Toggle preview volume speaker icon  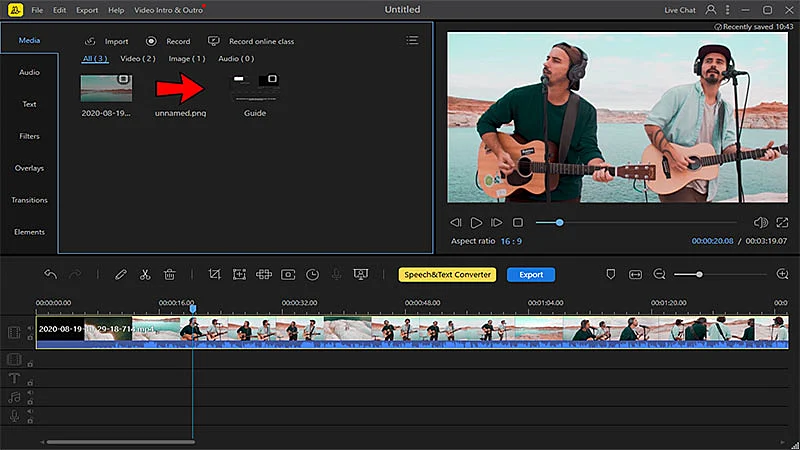(x=760, y=222)
